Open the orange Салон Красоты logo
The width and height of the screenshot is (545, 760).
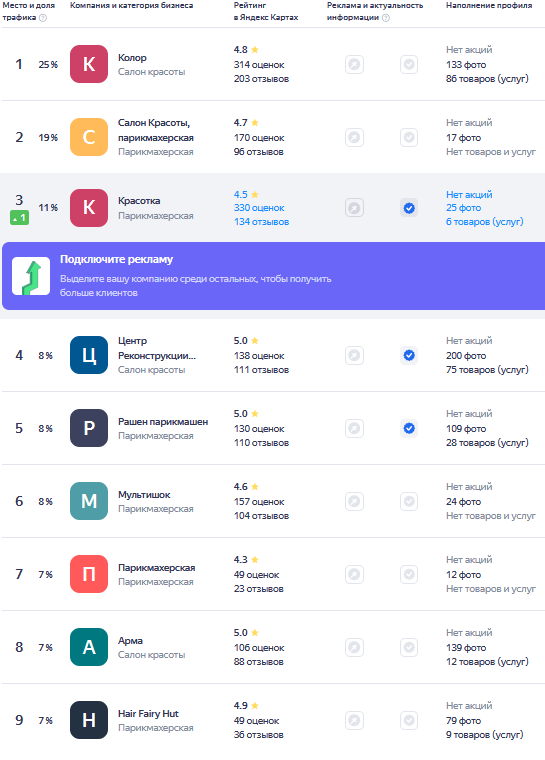click(89, 137)
